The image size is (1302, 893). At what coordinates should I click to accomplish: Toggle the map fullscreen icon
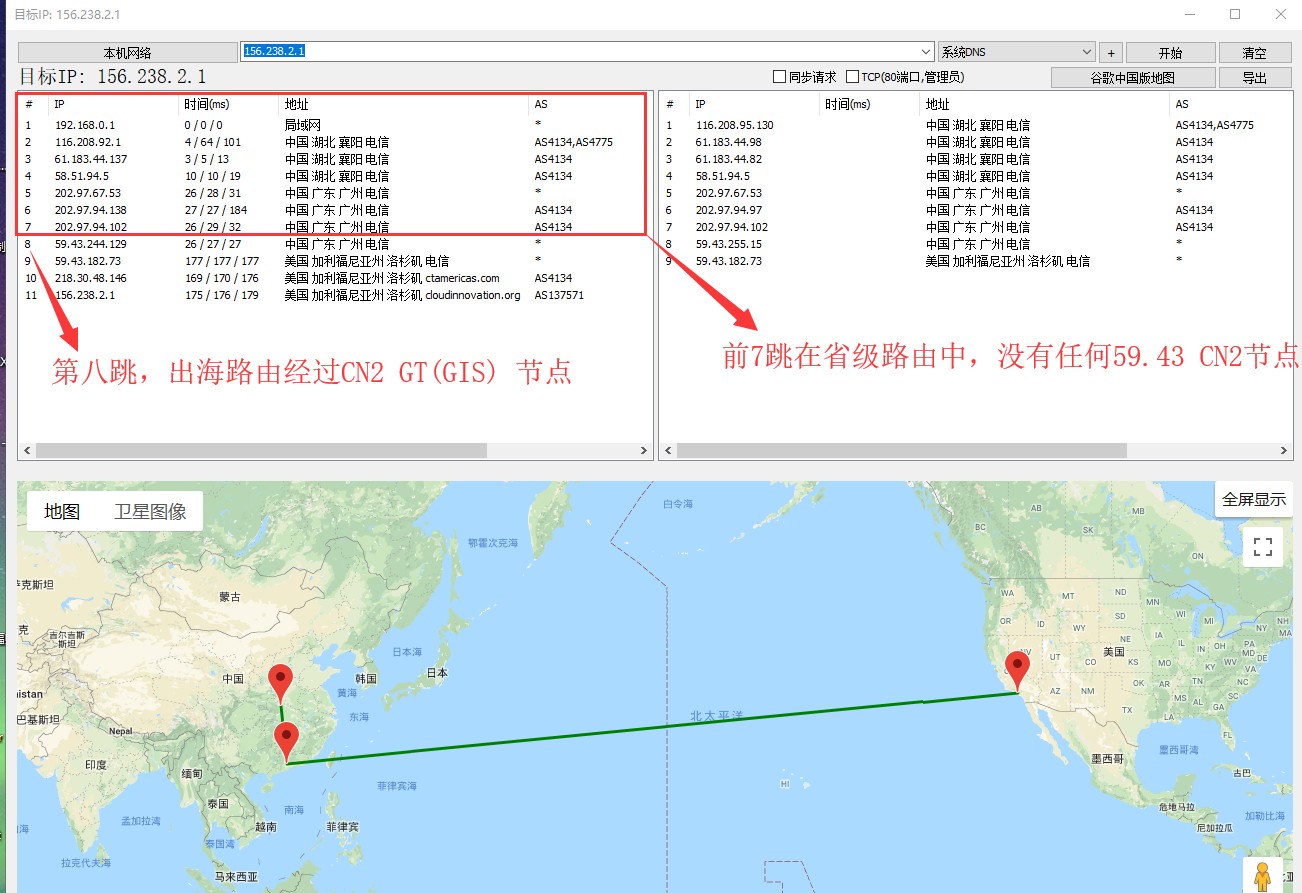pyautogui.click(x=1263, y=547)
